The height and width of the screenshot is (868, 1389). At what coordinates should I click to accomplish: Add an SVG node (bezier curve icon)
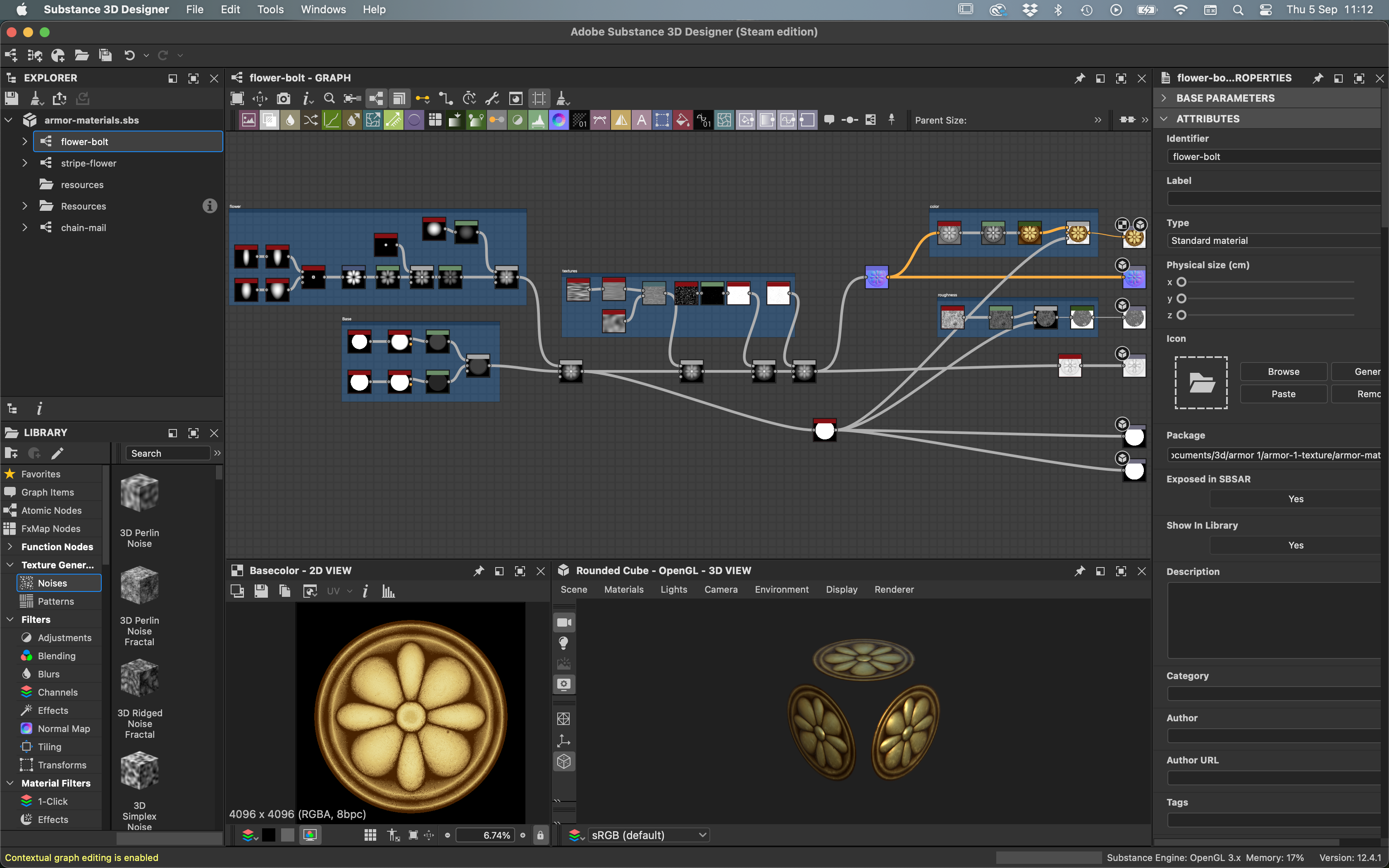(600, 120)
